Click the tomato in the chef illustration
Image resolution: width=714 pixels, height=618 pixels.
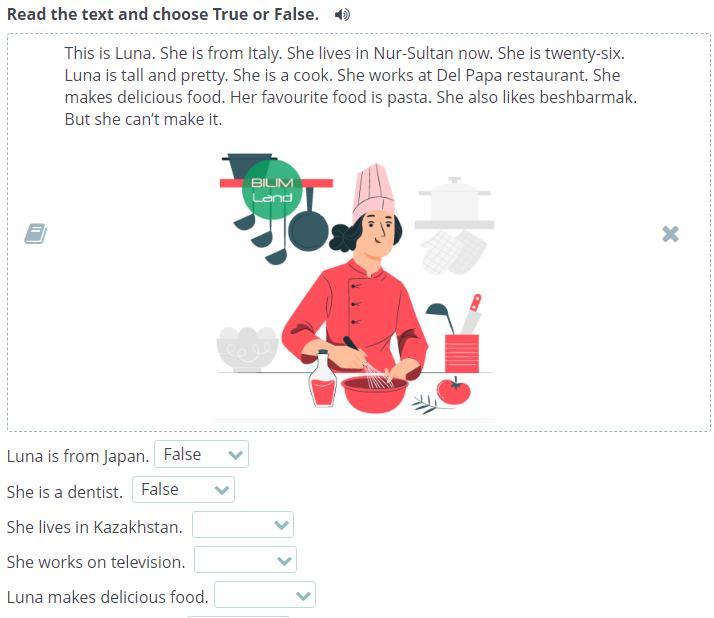(x=454, y=390)
